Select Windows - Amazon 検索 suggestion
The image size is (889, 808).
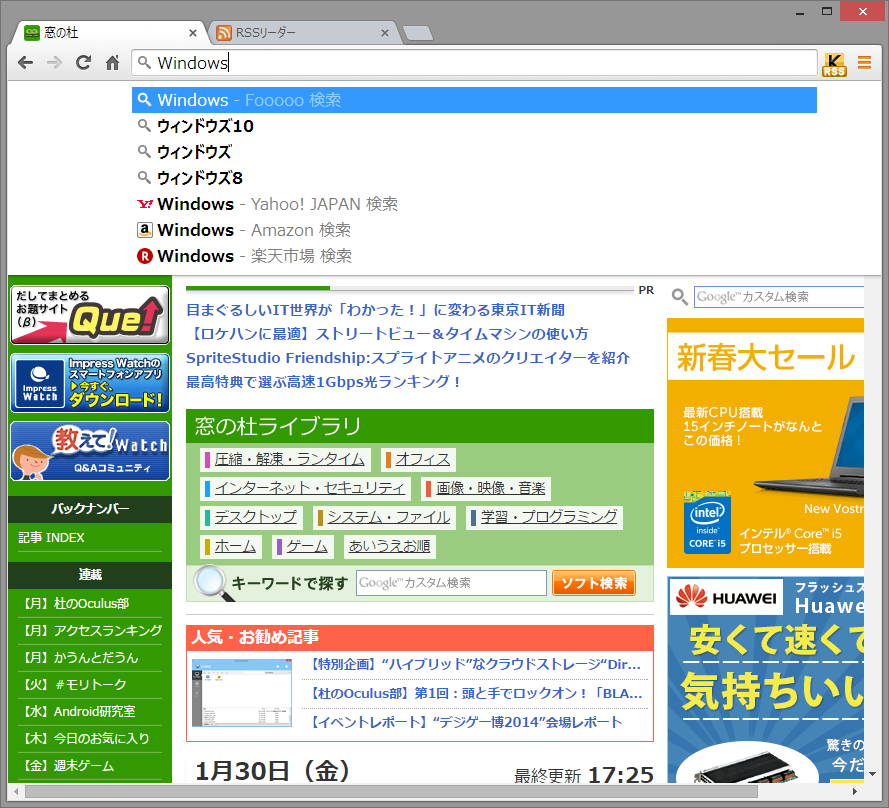(475, 230)
